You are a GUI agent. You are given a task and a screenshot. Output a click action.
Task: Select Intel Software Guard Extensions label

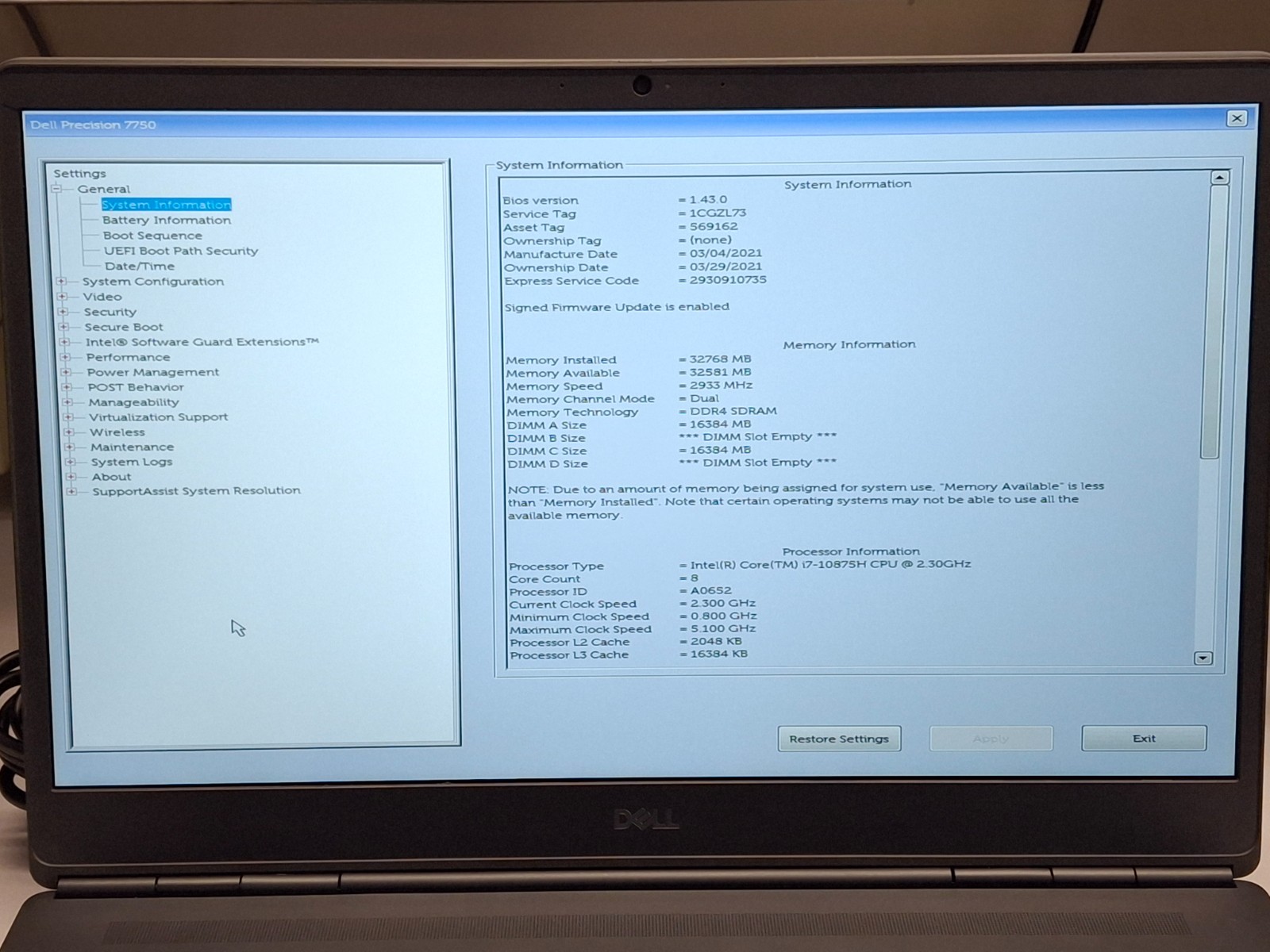(x=202, y=342)
